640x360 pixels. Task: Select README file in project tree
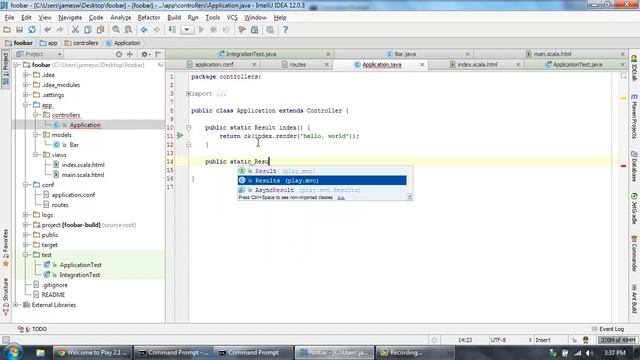53,295
